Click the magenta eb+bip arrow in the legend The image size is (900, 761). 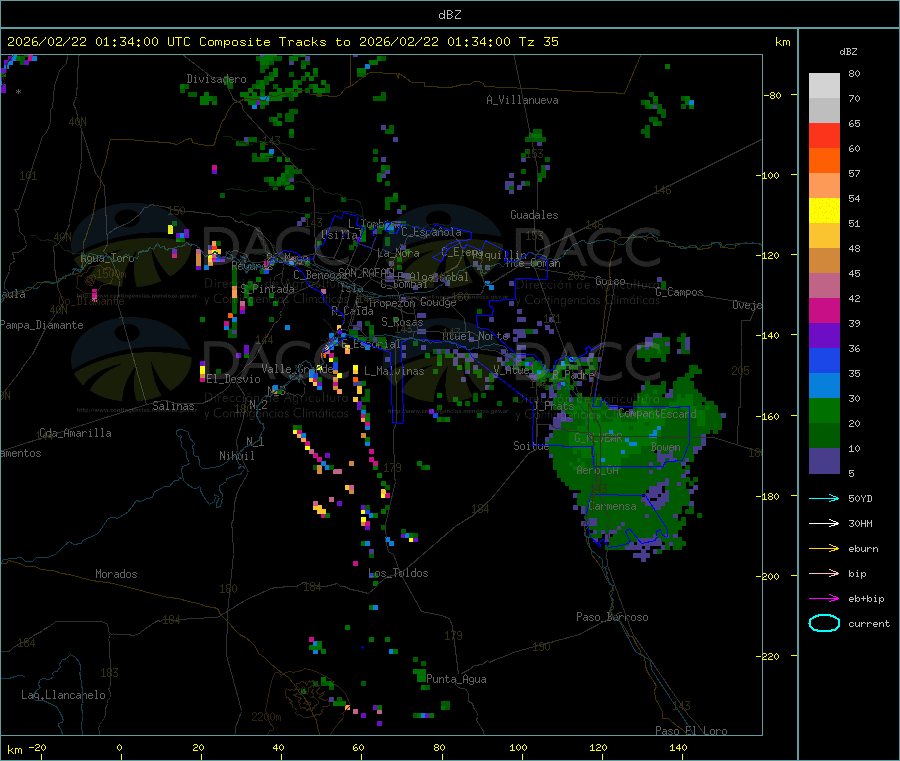[x=824, y=599]
